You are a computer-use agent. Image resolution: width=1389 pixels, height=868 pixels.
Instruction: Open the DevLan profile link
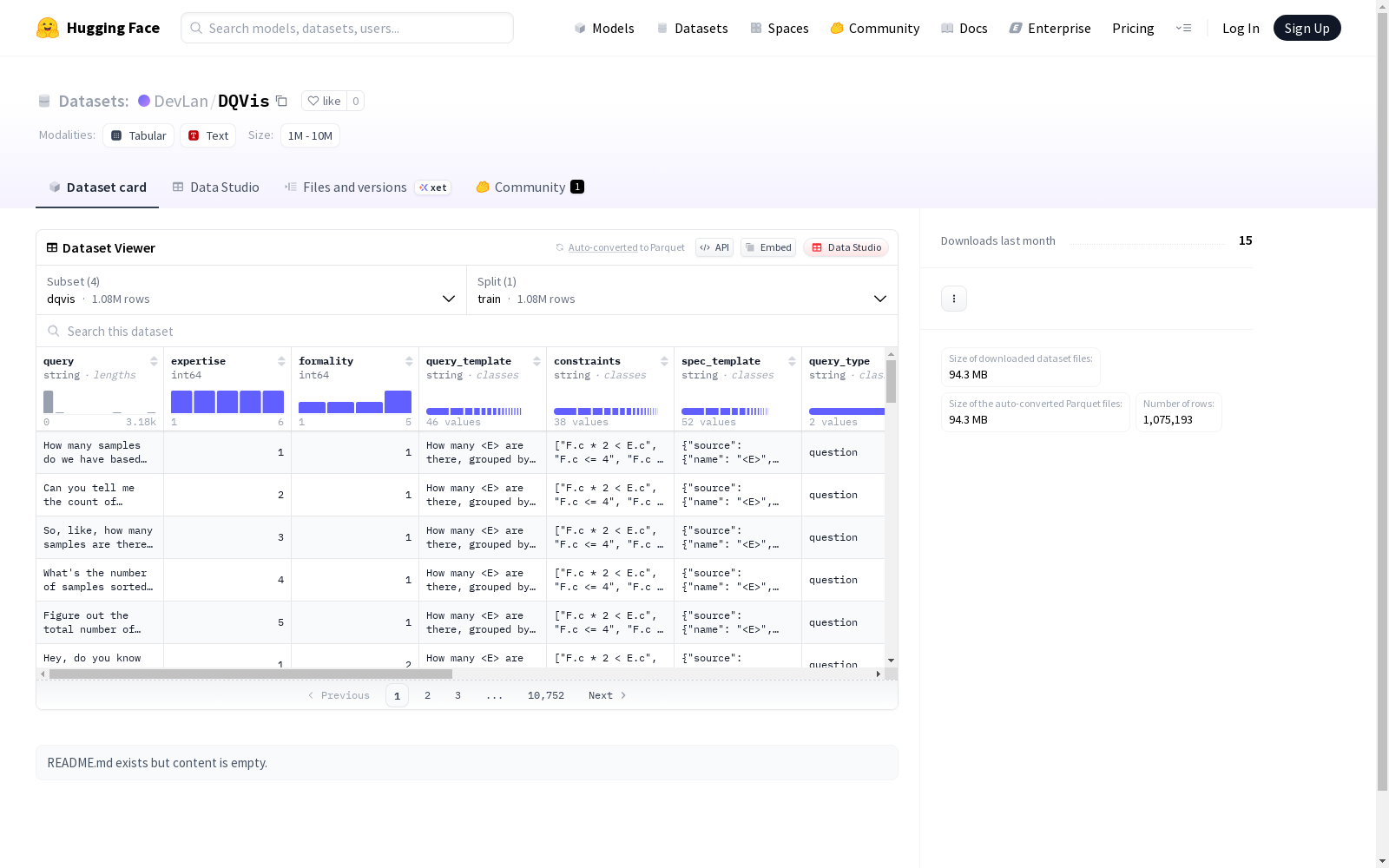click(x=181, y=101)
